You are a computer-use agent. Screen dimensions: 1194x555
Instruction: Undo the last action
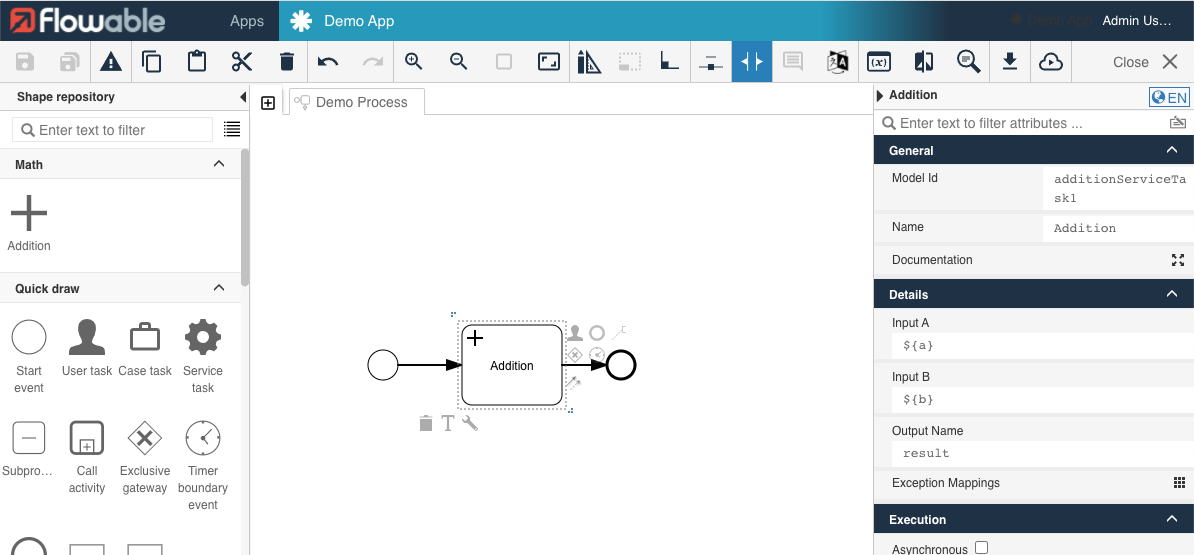[x=328, y=62]
